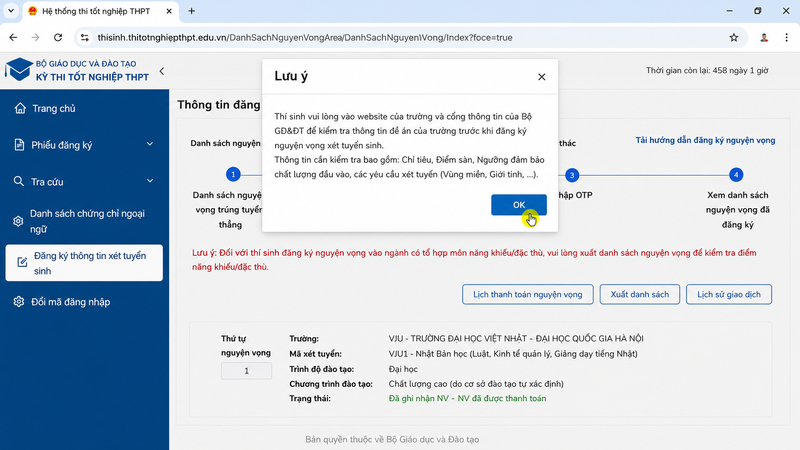Viewport: 800px width, 450px height.
Task: Click Xem danh sách nguyện vọng đã đăng ký label
Action: (x=738, y=210)
